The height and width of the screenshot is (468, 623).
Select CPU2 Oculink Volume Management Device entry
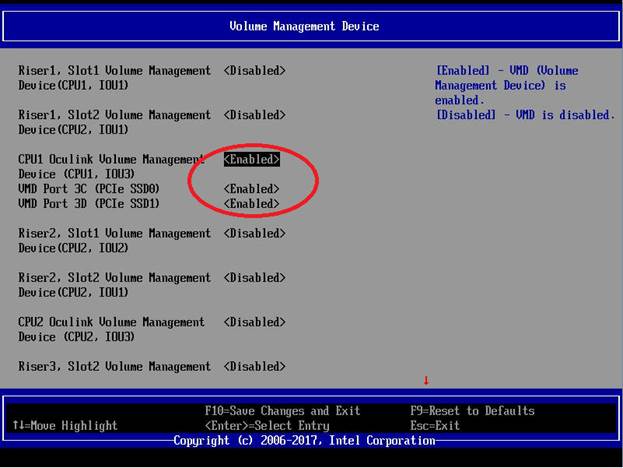(x=111, y=329)
